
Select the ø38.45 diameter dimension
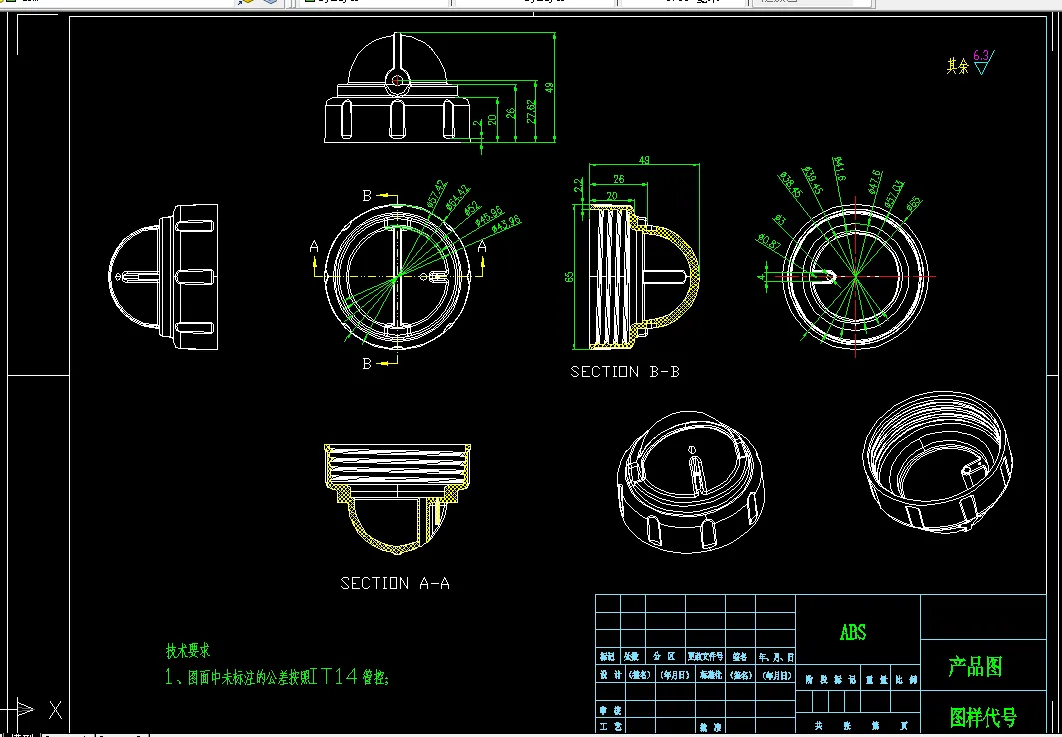click(x=790, y=185)
